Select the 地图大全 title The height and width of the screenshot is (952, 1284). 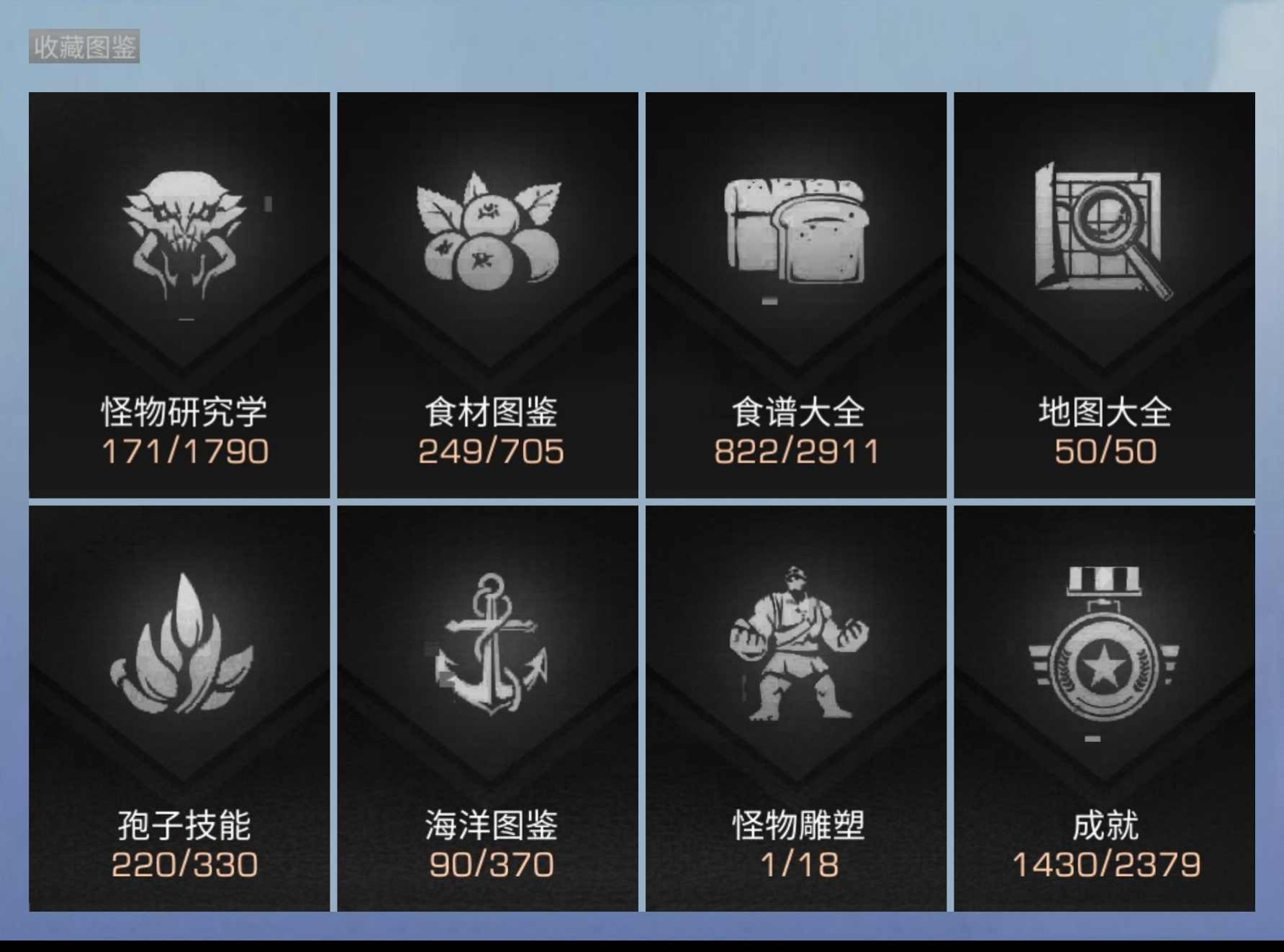coord(1105,412)
